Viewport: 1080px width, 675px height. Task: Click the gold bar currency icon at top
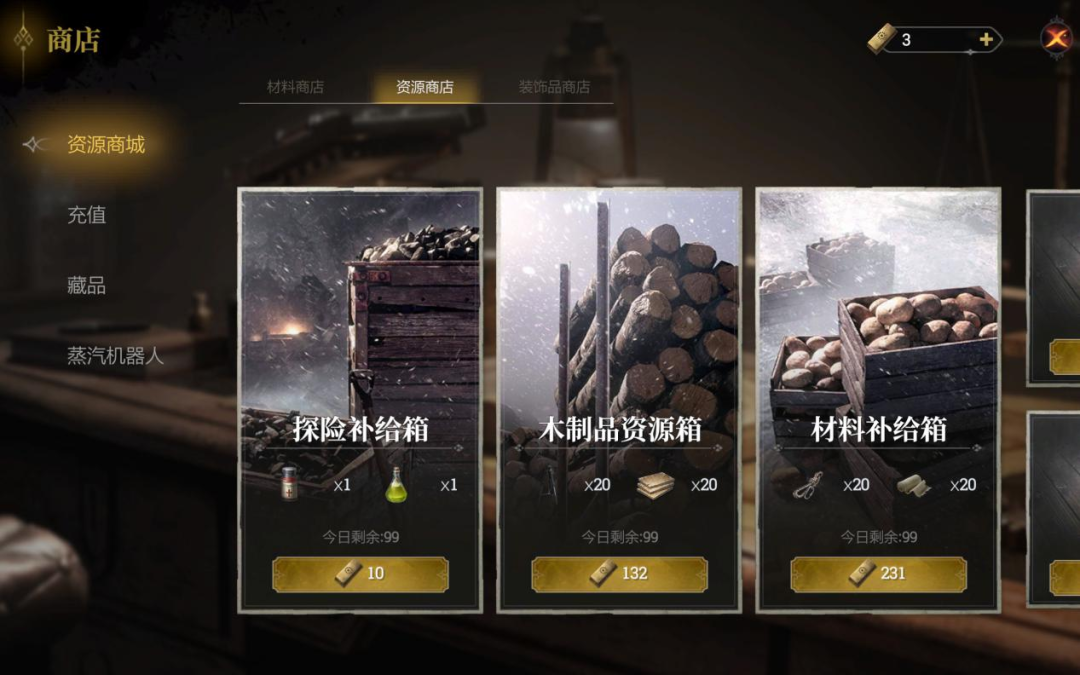(881, 39)
